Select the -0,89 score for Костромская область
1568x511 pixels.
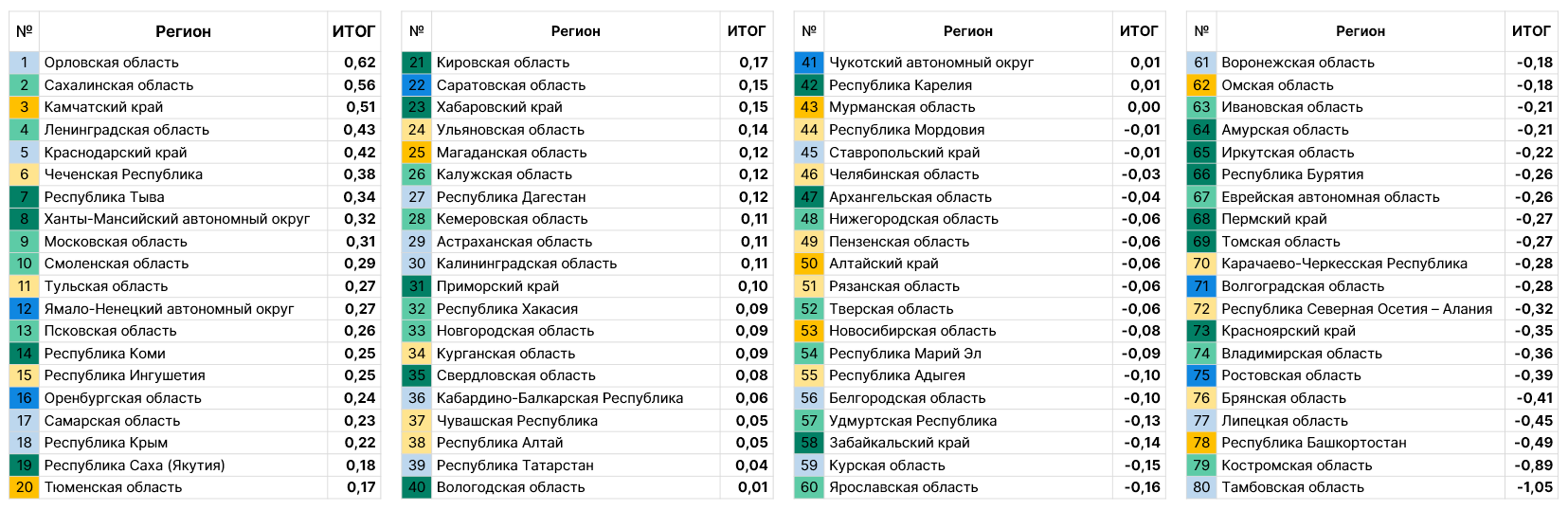(1534, 465)
